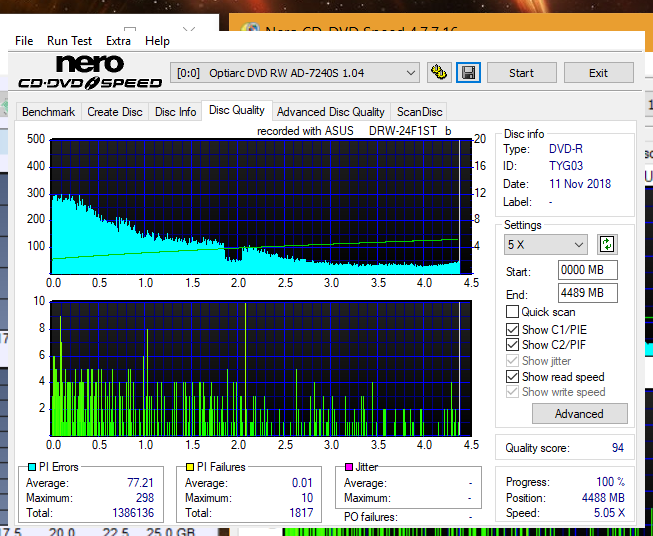Switch to the ScanDisc tab
This screenshot has width=653, height=536.
point(419,112)
